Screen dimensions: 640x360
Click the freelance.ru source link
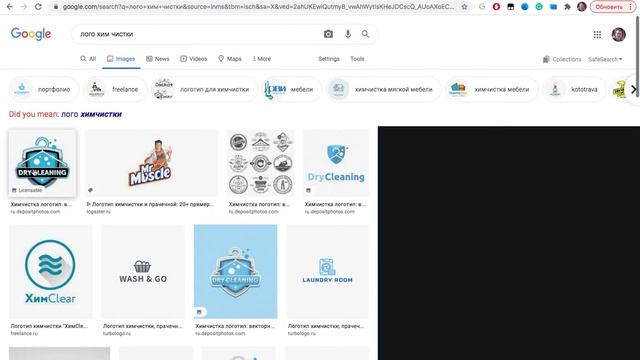coord(24,333)
